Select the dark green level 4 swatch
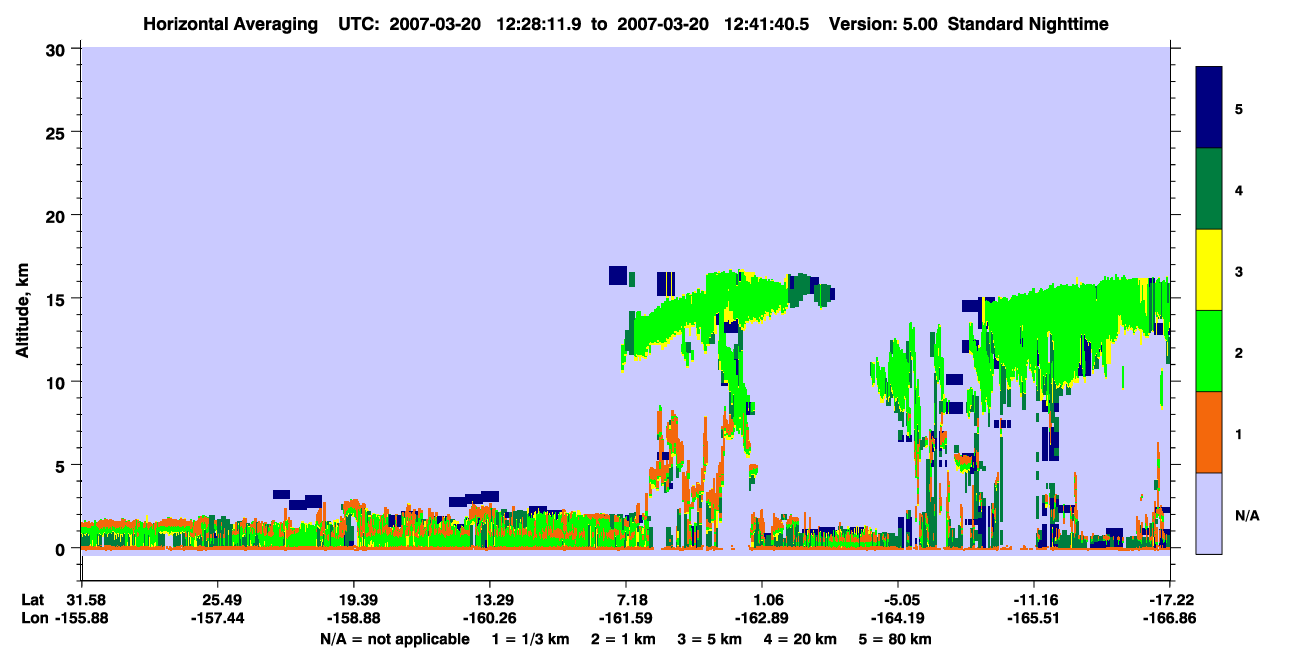This screenshot has width=1300, height=667. [1209, 189]
